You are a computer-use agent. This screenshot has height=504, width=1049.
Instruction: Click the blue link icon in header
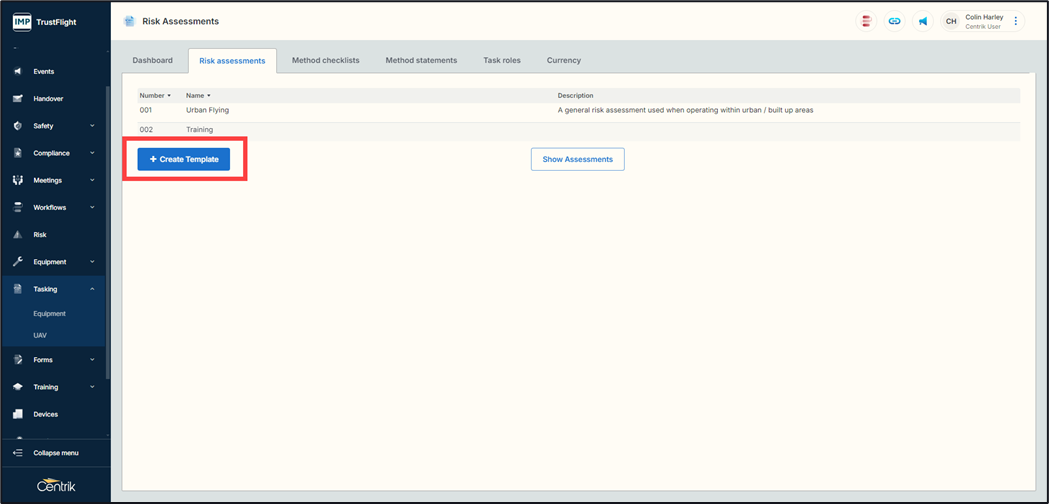pos(894,21)
